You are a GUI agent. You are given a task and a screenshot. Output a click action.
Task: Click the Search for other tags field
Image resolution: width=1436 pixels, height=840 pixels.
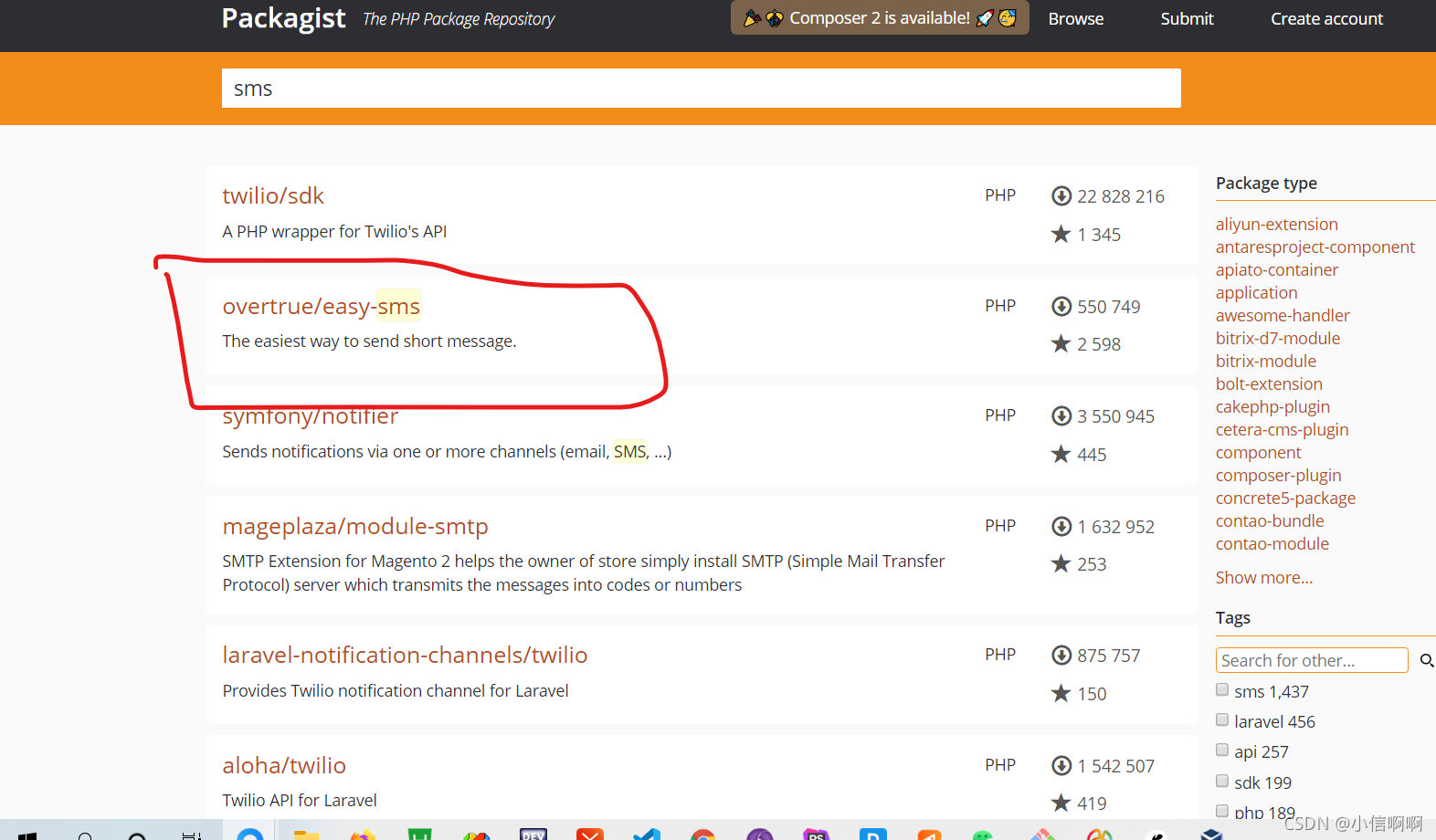point(1312,660)
